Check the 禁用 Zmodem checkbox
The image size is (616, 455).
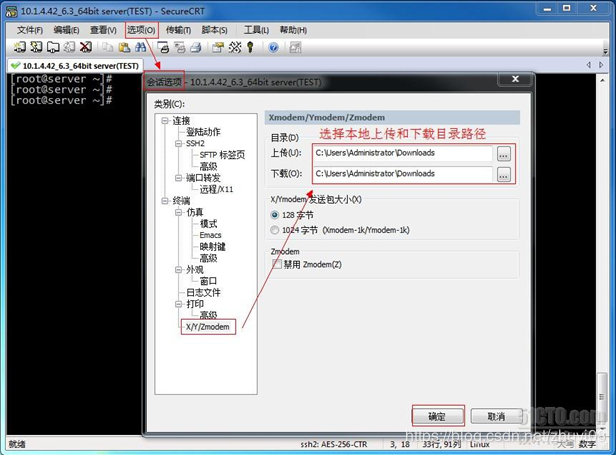277,264
